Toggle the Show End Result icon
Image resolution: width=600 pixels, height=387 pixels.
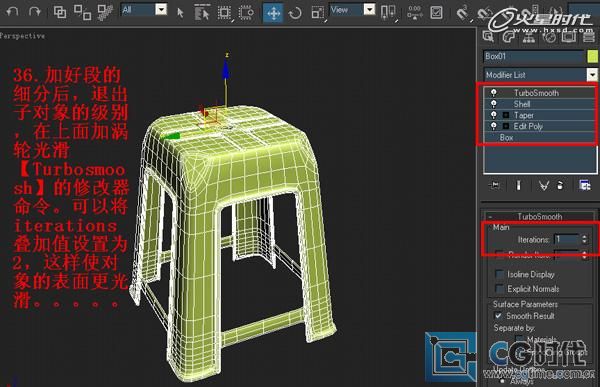point(518,186)
